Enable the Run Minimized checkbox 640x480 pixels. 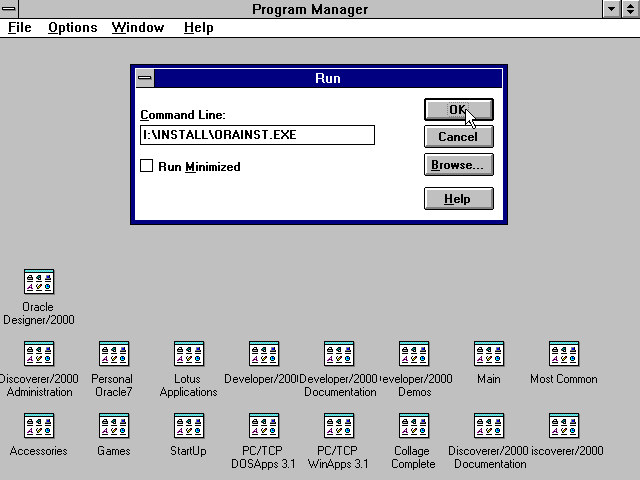coord(147,166)
